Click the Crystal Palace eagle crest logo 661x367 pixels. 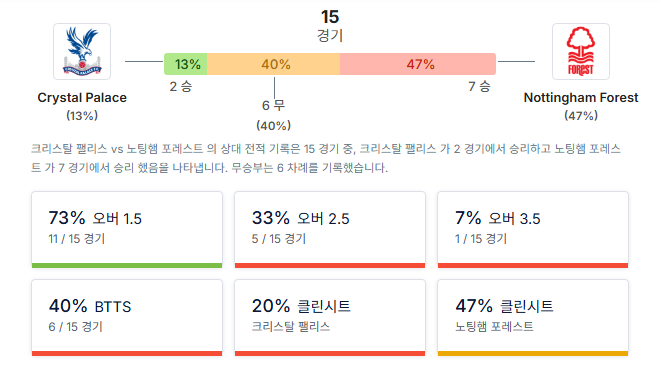[x=82, y=51]
